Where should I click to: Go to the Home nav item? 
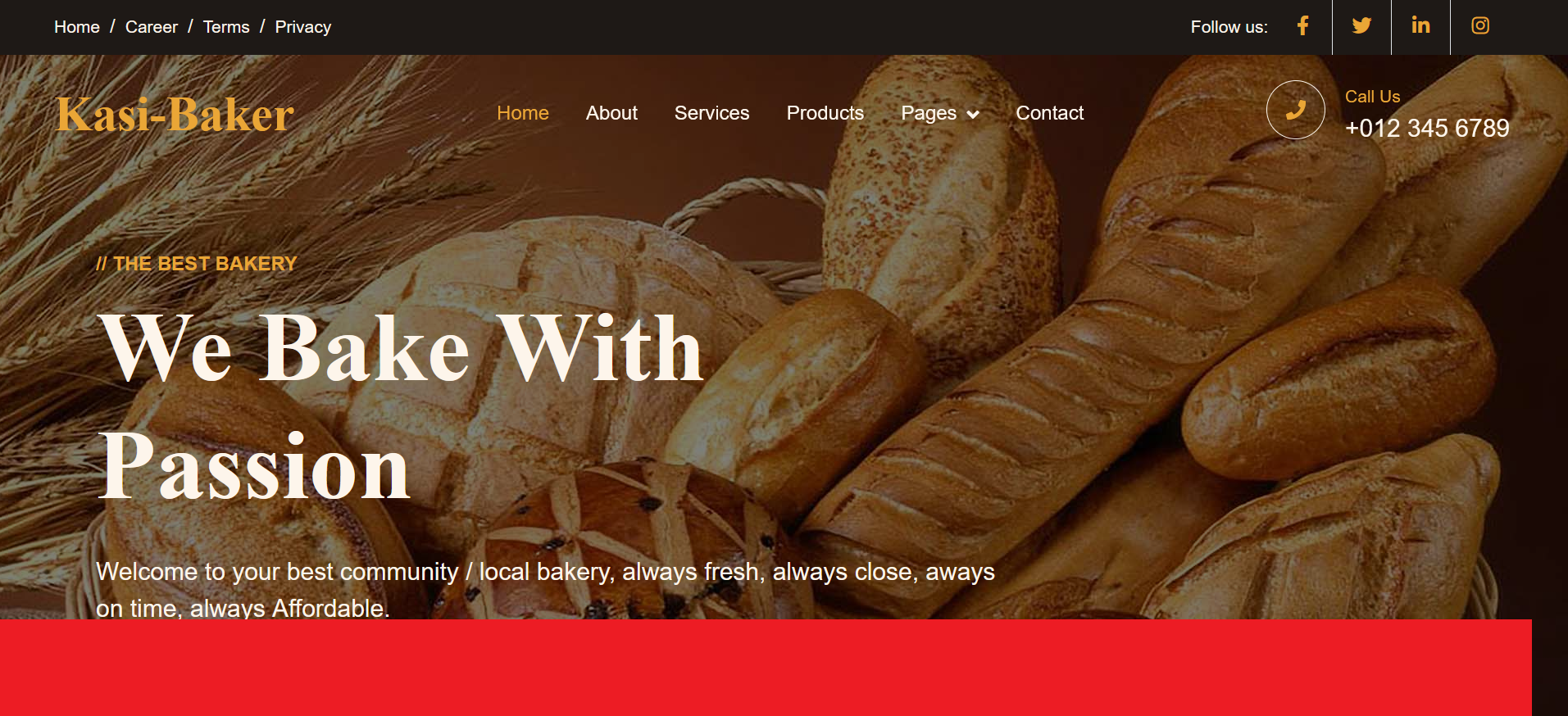(523, 113)
